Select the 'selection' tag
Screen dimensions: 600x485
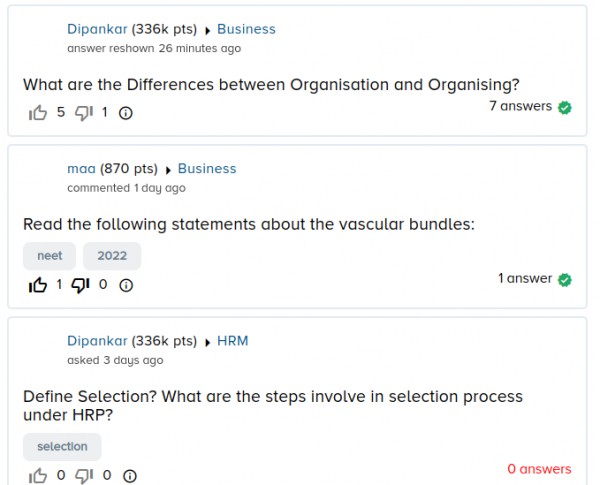click(62, 447)
